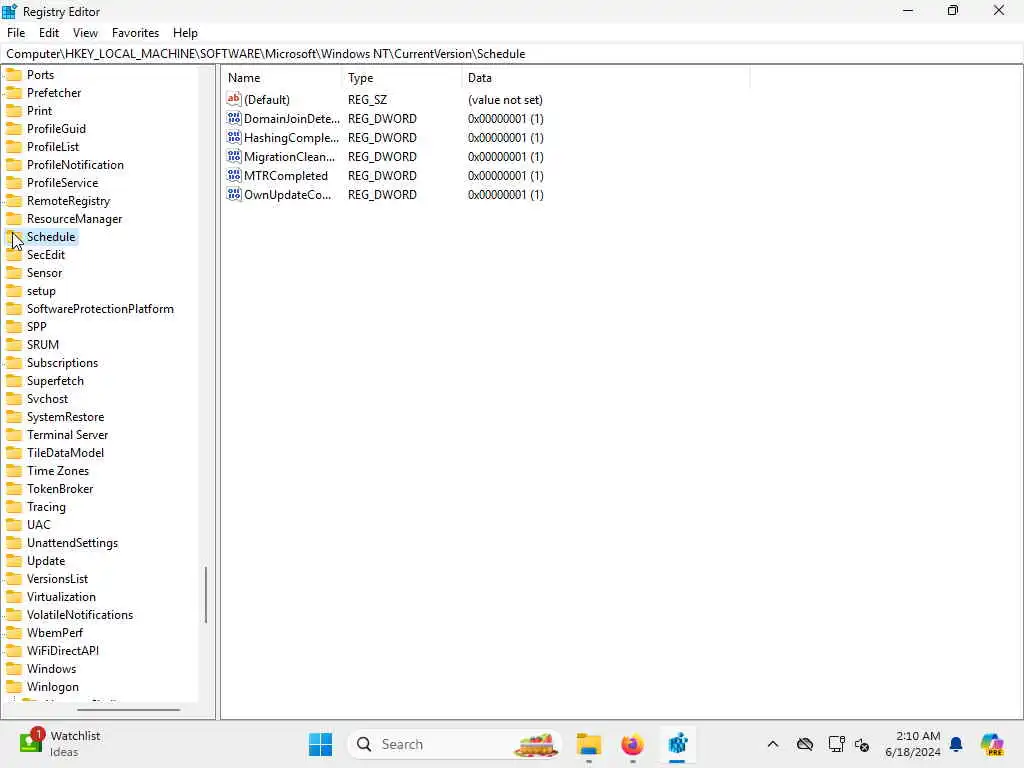Select the WbemPerf key
Viewport: 1024px width, 768px height.
(x=55, y=632)
